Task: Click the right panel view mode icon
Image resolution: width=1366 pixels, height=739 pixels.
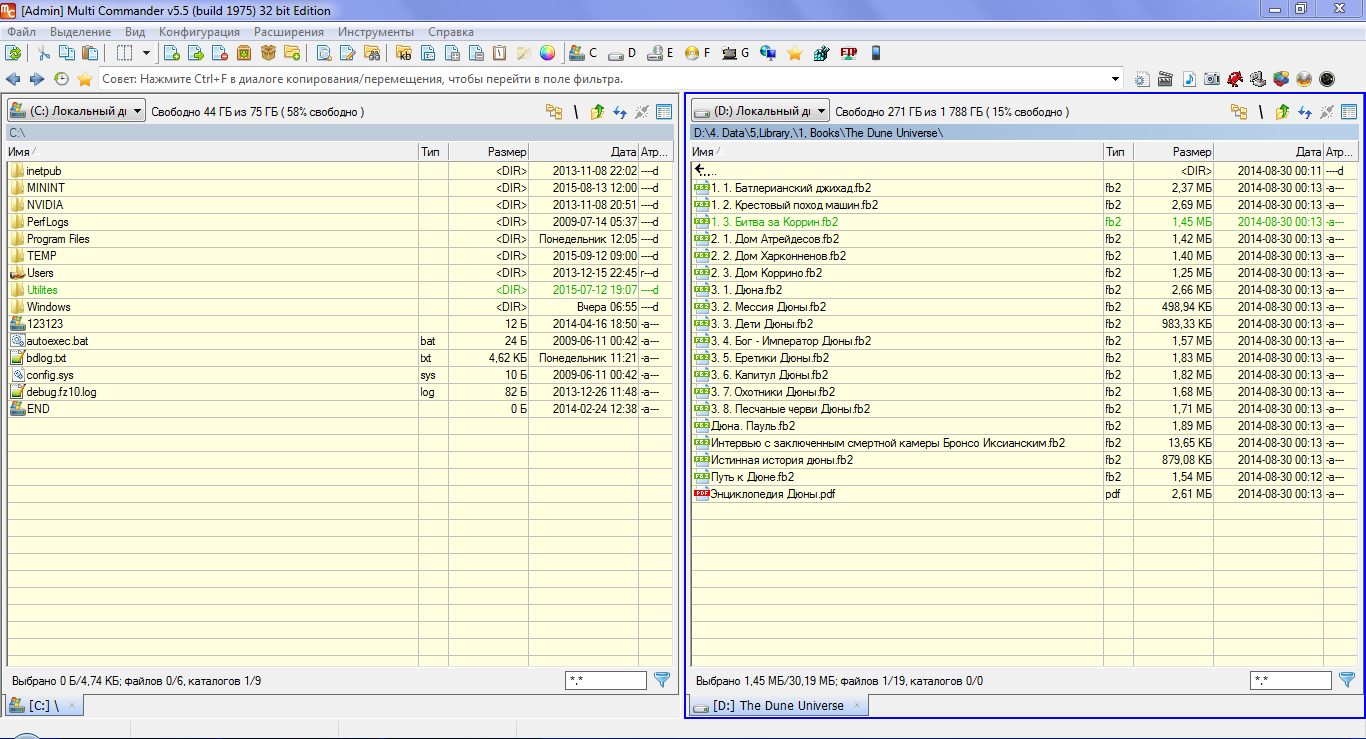Action: (1349, 112)
